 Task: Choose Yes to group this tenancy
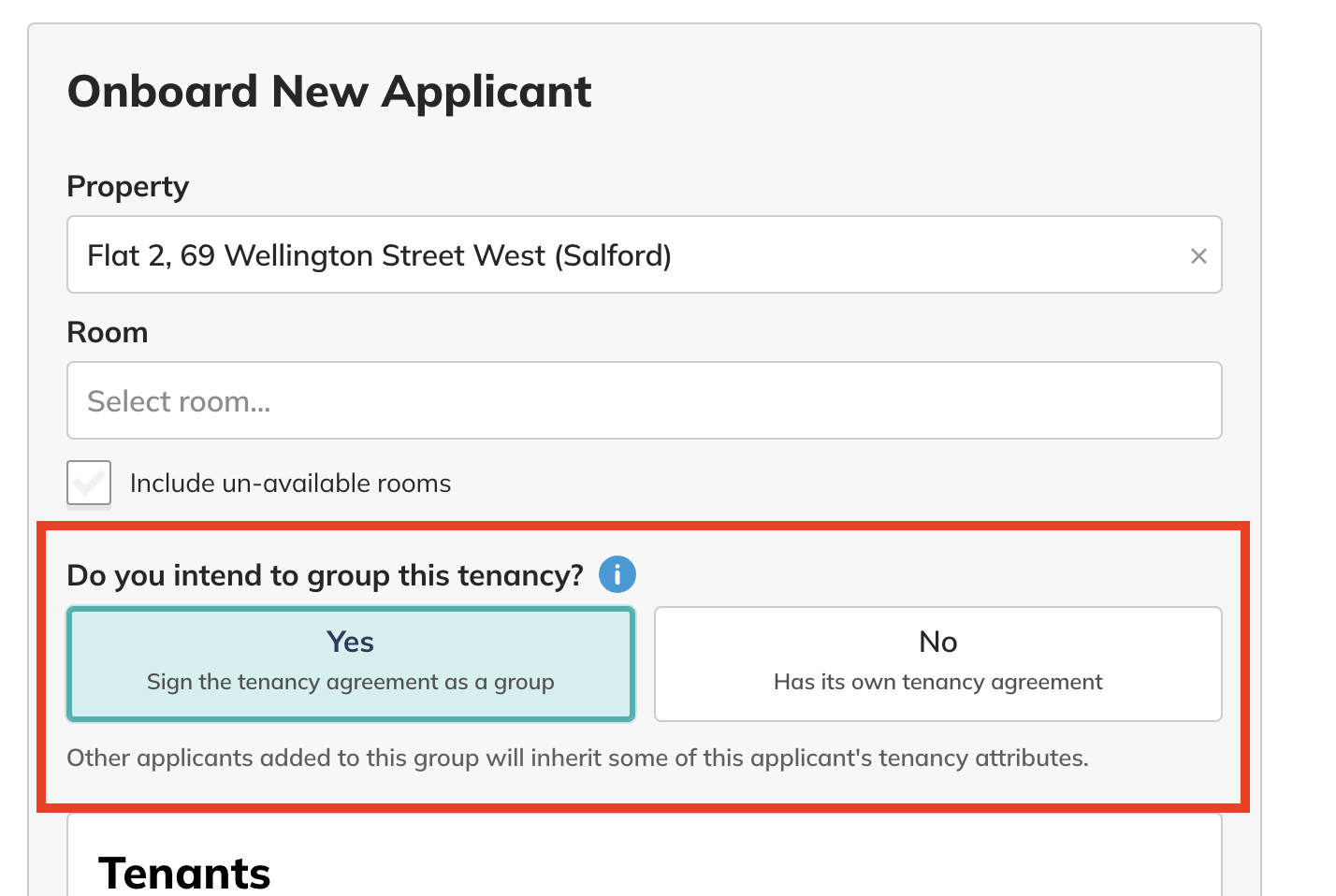(351, 664)
